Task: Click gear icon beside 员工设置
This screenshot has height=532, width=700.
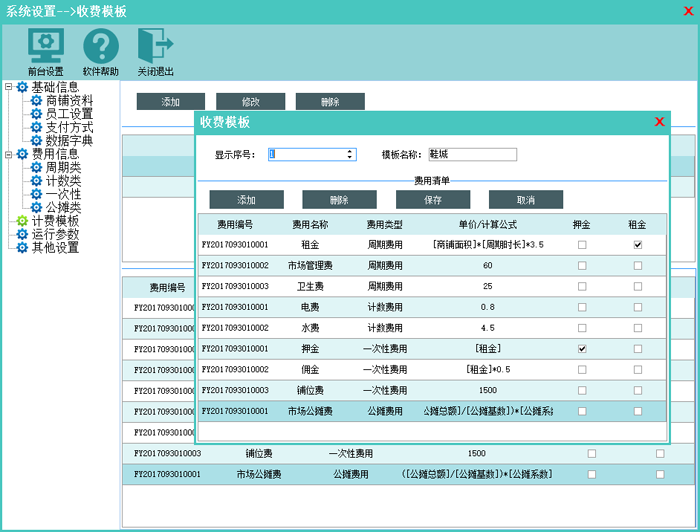Action: [x=37, y=114]
